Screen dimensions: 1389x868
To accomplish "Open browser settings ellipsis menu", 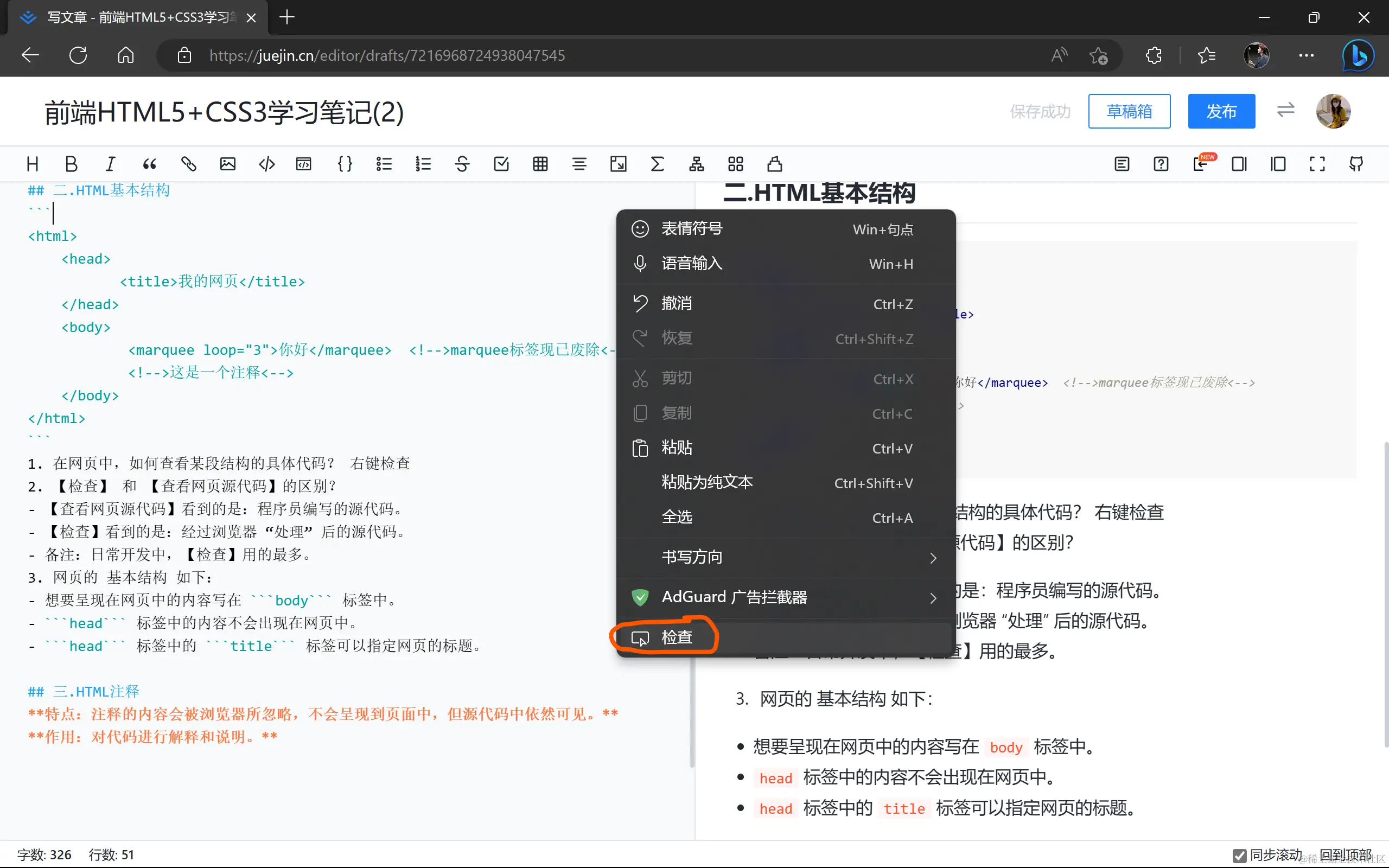I will pos(1306,56).
